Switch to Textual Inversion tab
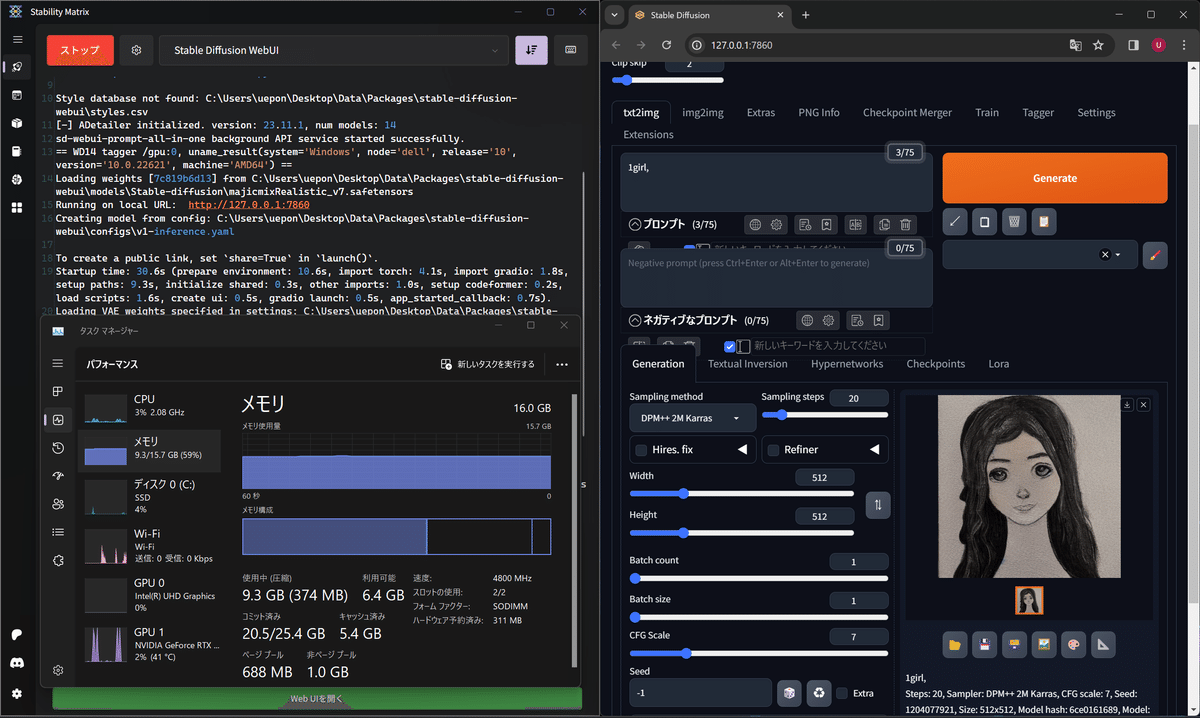The height and width of the screenshot is (718, 1200). (747, 364)
